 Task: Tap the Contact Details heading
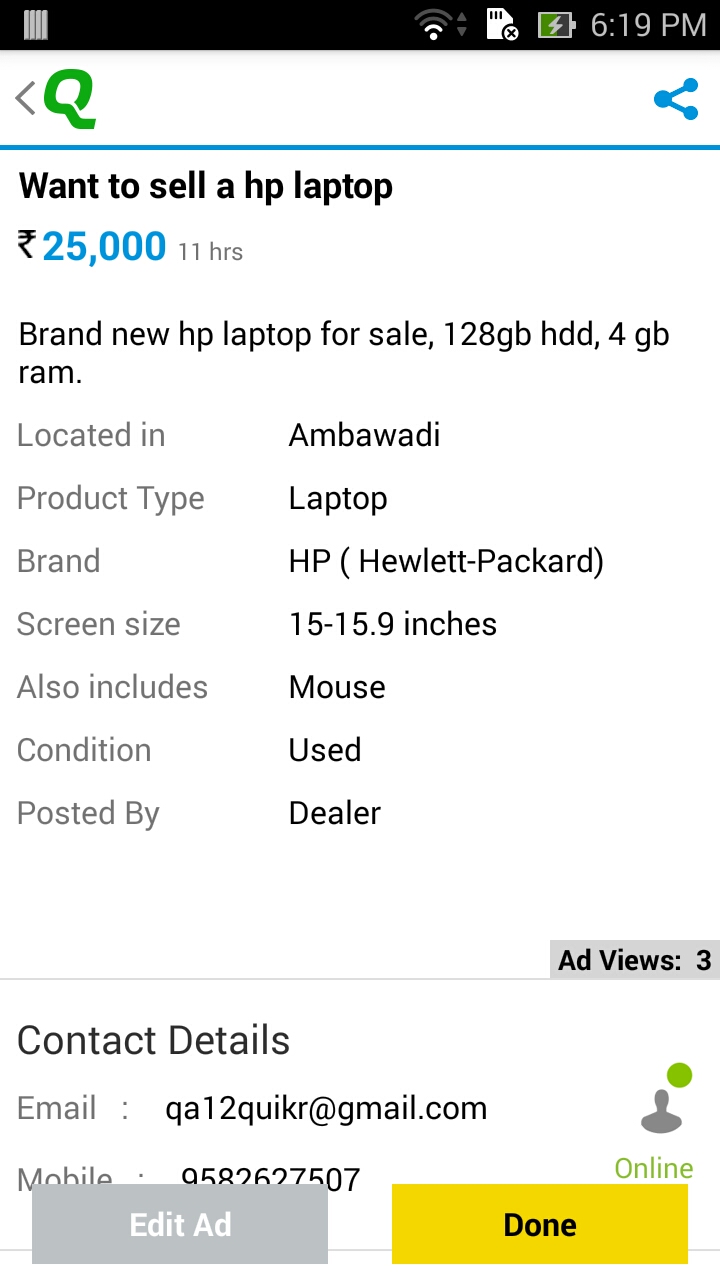click(x=154, y=1041)
